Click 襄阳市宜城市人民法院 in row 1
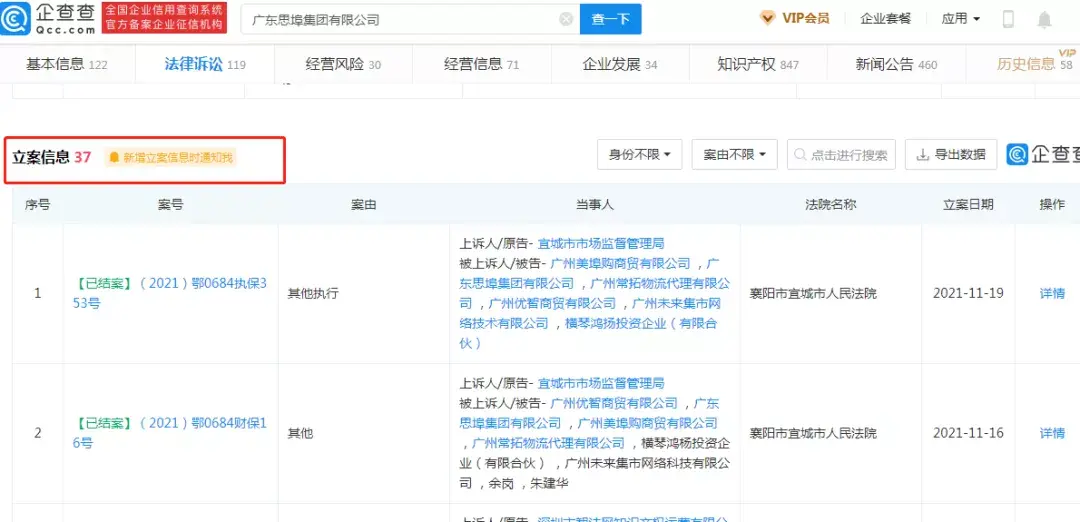The image size is (1080, 522). tap(813, 293)
